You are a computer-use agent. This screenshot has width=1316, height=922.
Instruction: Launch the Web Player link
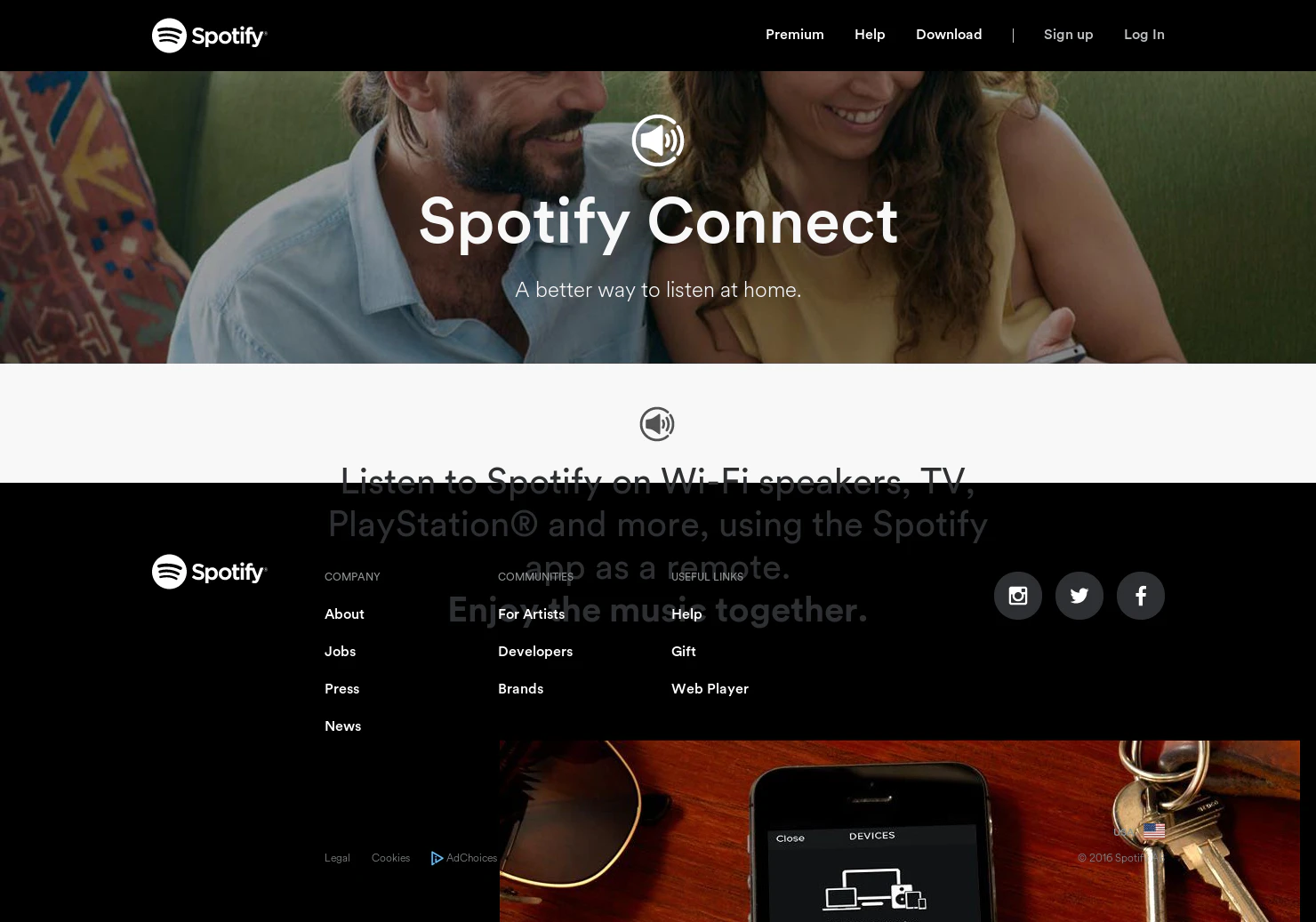tap(710, 689)
